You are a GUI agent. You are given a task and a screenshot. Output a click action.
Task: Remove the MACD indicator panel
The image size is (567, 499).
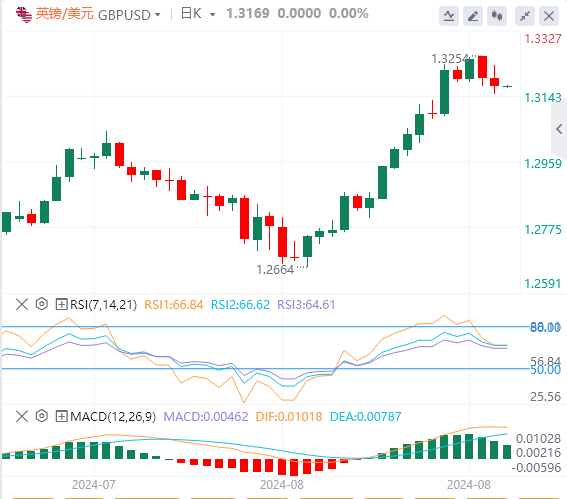click(22, 416)
